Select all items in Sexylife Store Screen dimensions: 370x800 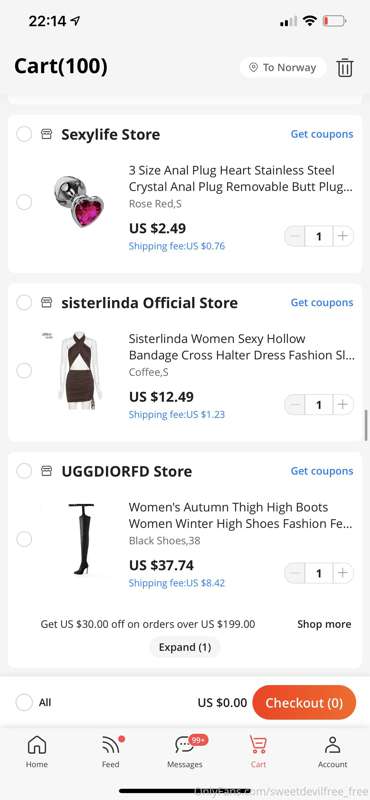pos(24,134)
